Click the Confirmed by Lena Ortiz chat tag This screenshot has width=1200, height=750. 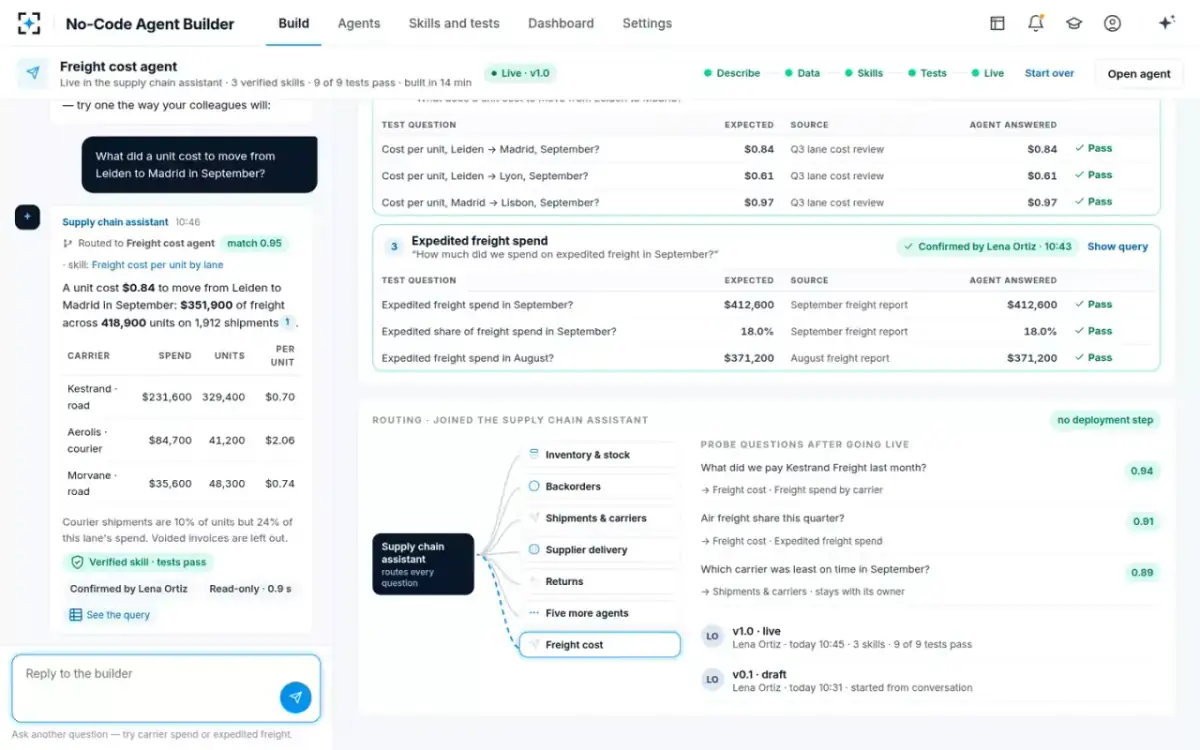point(129,589)
